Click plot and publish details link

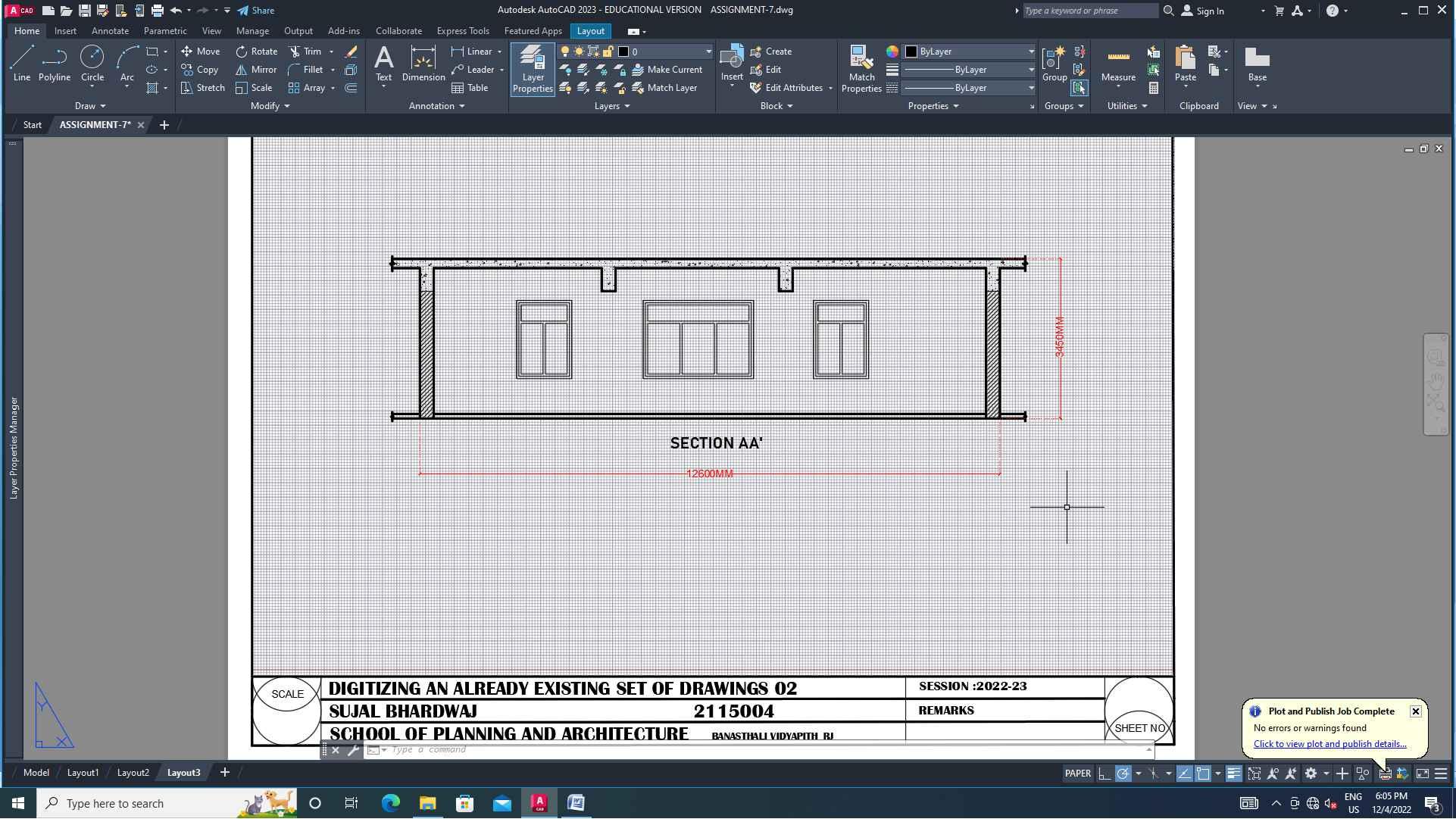(1329, 744)
